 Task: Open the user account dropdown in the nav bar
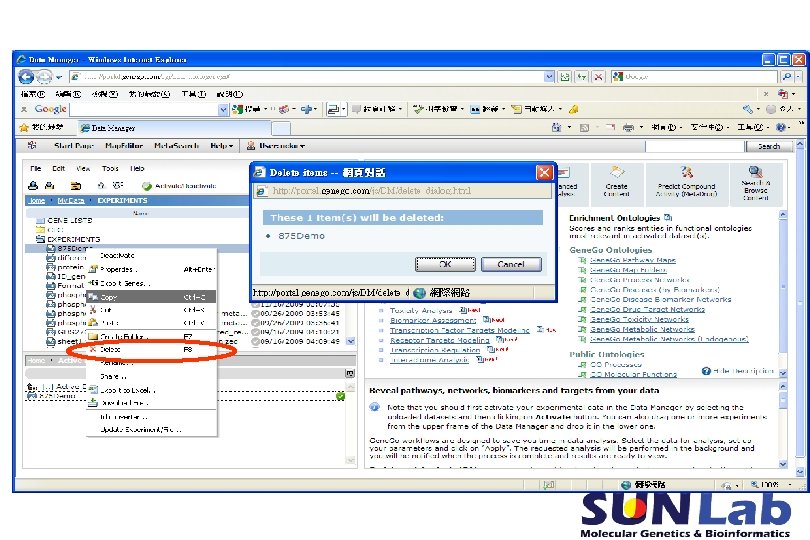(x=276, y=146)
